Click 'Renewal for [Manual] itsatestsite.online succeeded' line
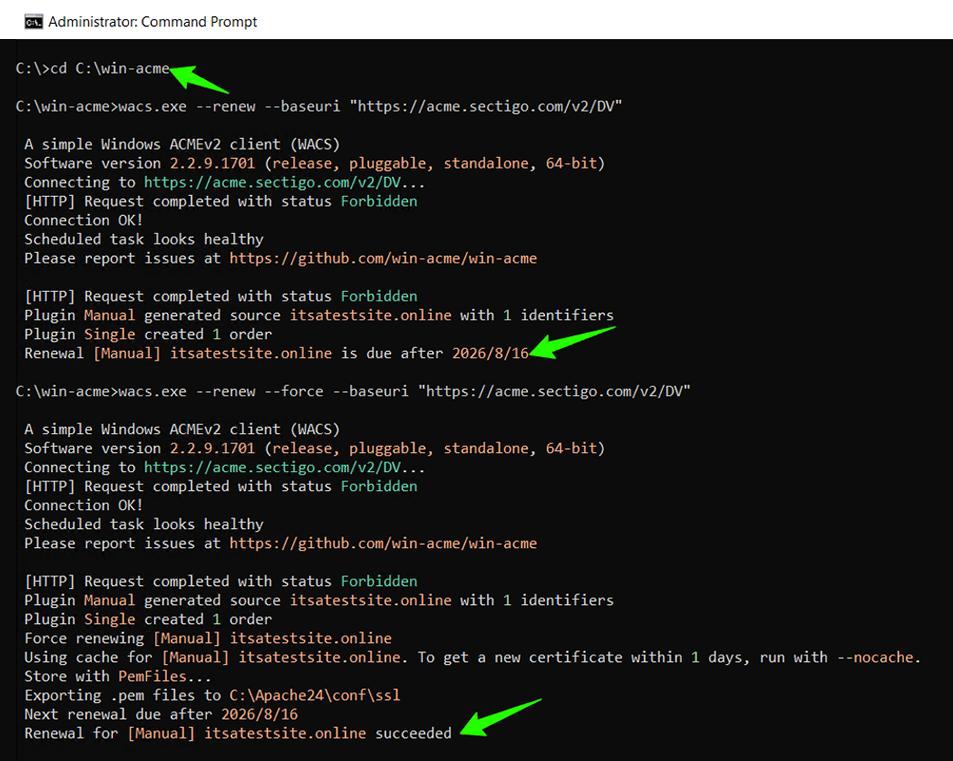 point(238,734)
